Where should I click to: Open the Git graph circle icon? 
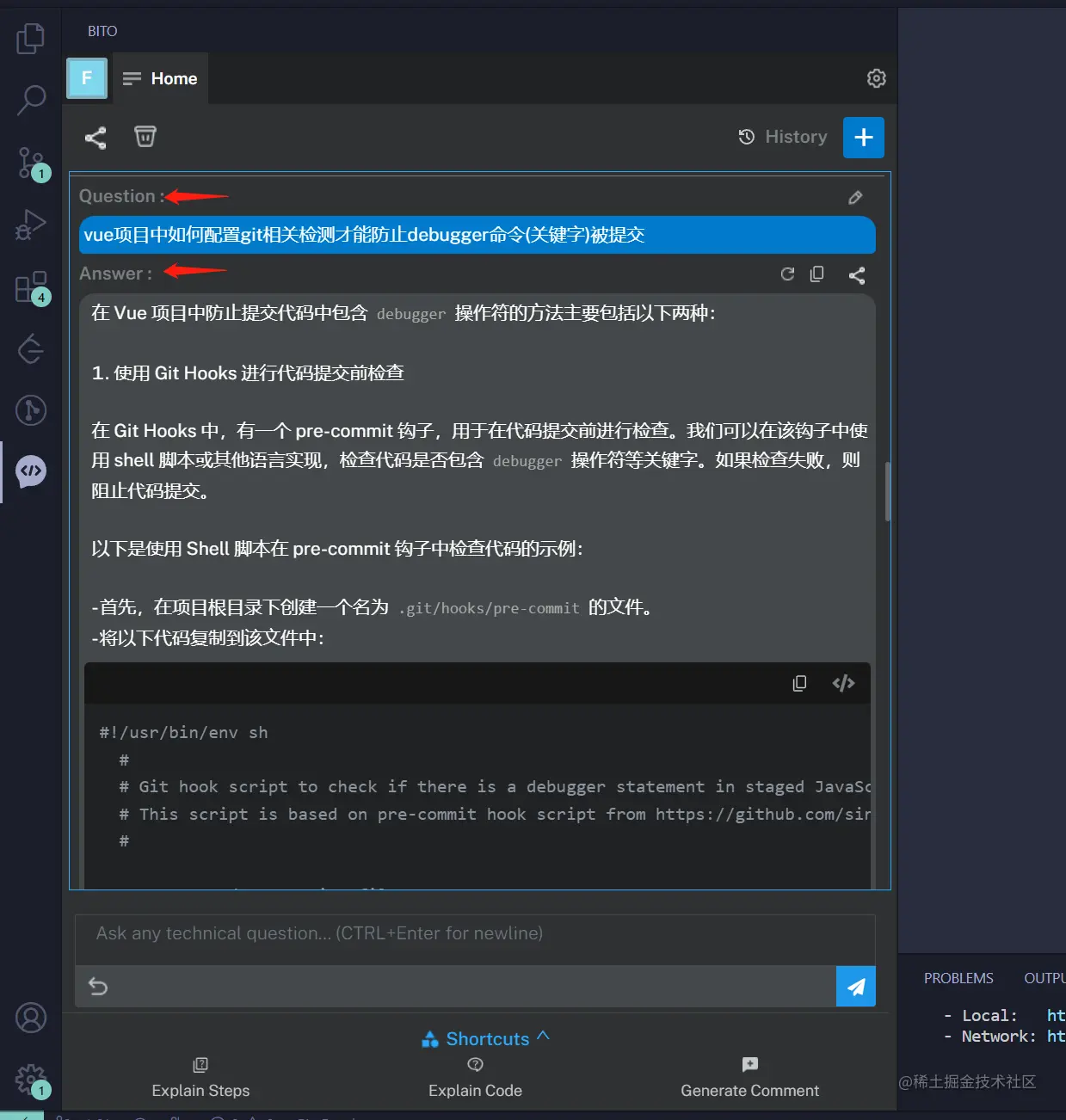31,409
